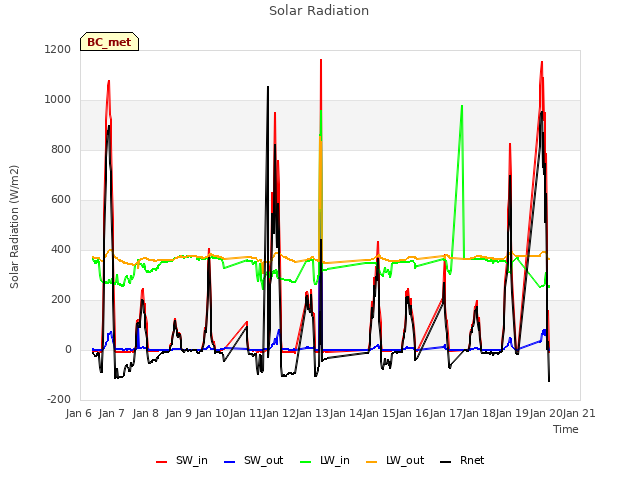
Task: Click the Jan 18 x-axis tick label
Action: point(479,414)
